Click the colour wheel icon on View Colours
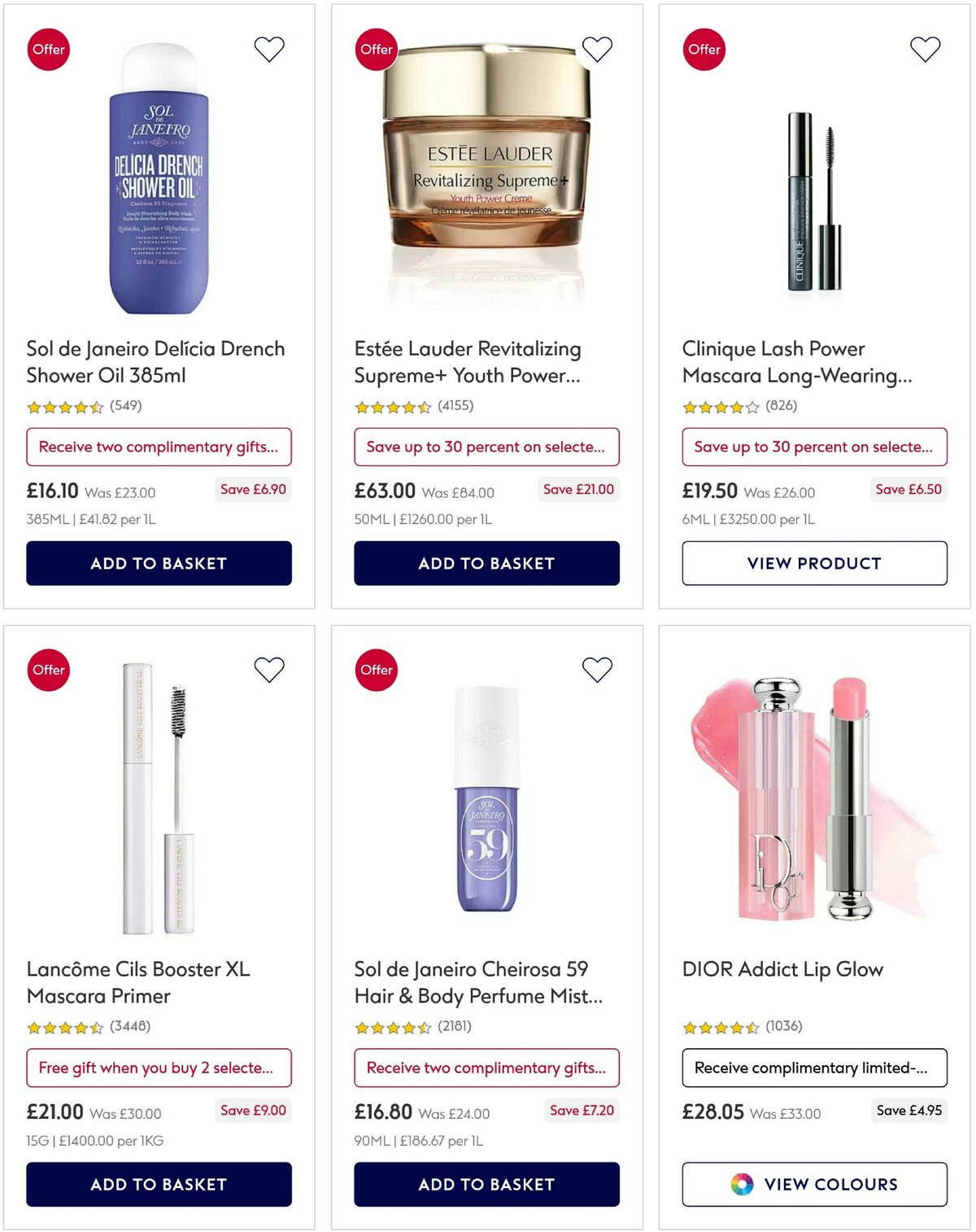Image resolution: width=976 pixels, height=1232 pixels. (x=743, y=1185)
